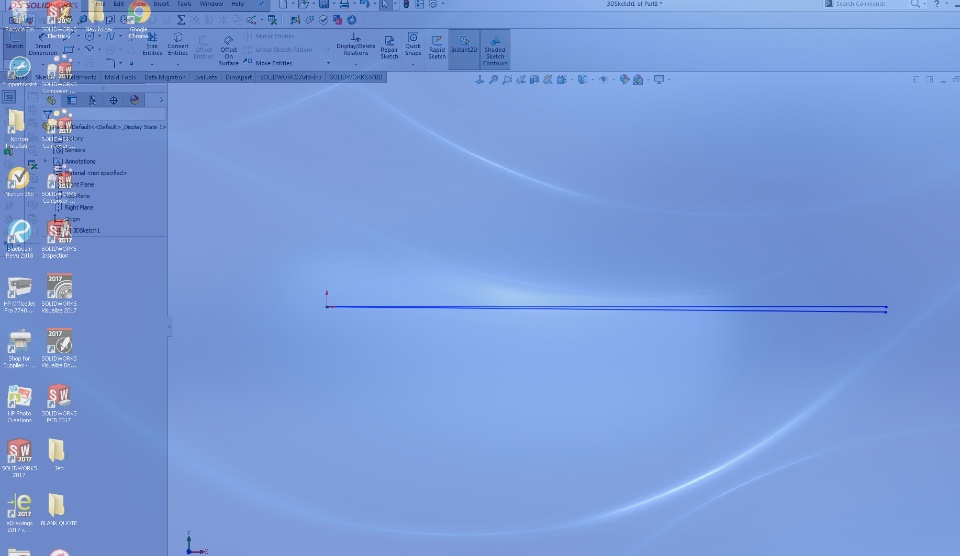Click the Save icon in toolbar
The image size is (960, 556).
[324, 4]
